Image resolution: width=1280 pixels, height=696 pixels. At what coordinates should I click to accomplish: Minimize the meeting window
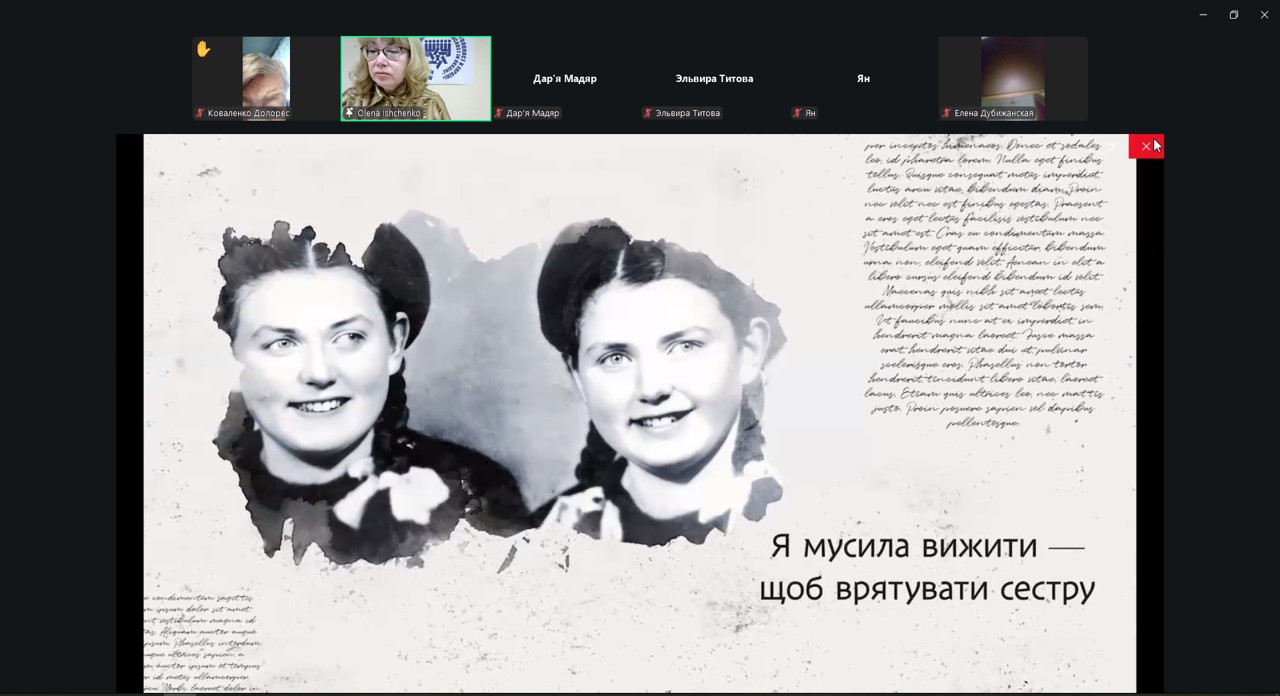point(1203,15)
